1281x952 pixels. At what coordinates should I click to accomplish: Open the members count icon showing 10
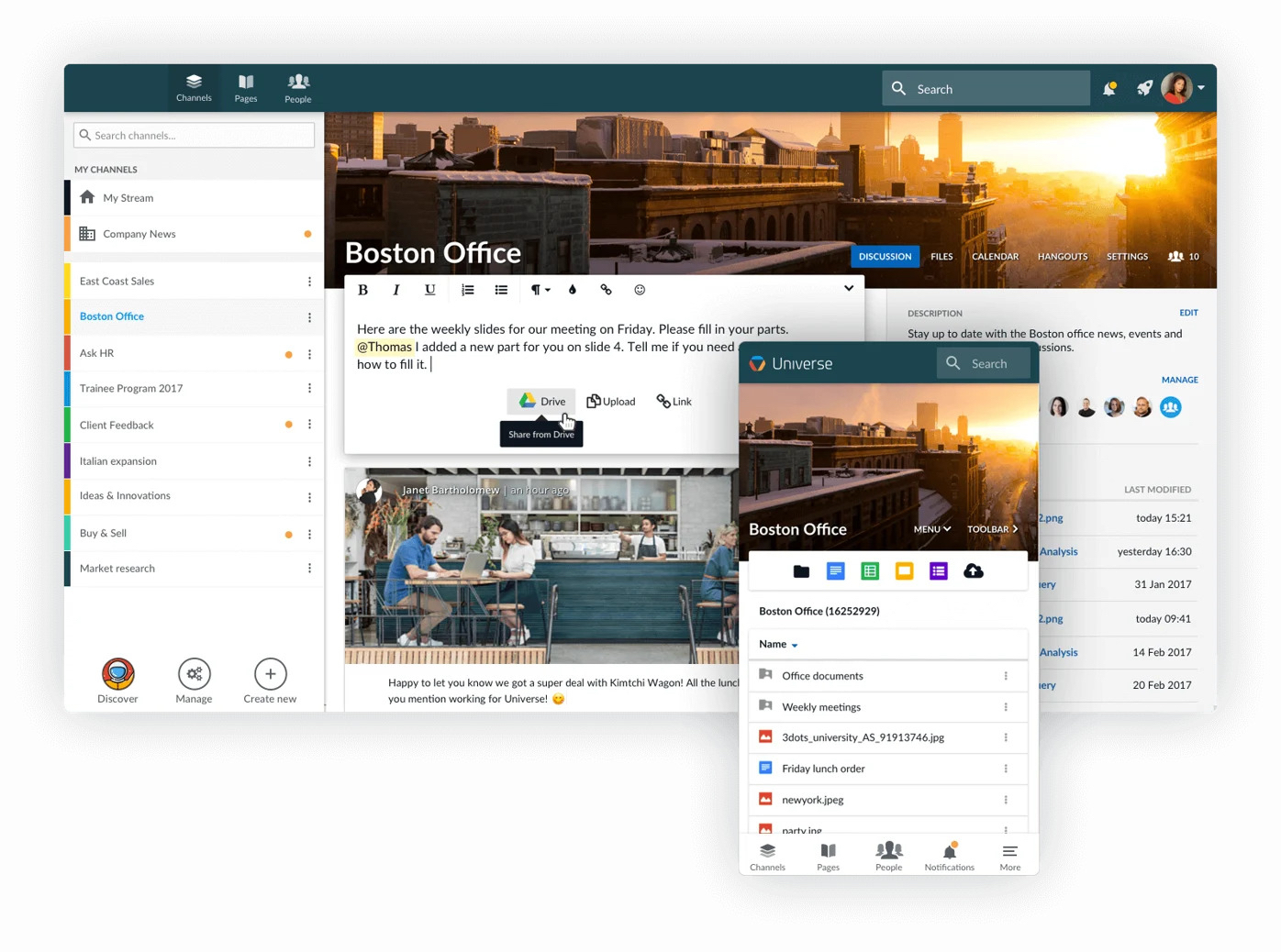click(1183, 257)
